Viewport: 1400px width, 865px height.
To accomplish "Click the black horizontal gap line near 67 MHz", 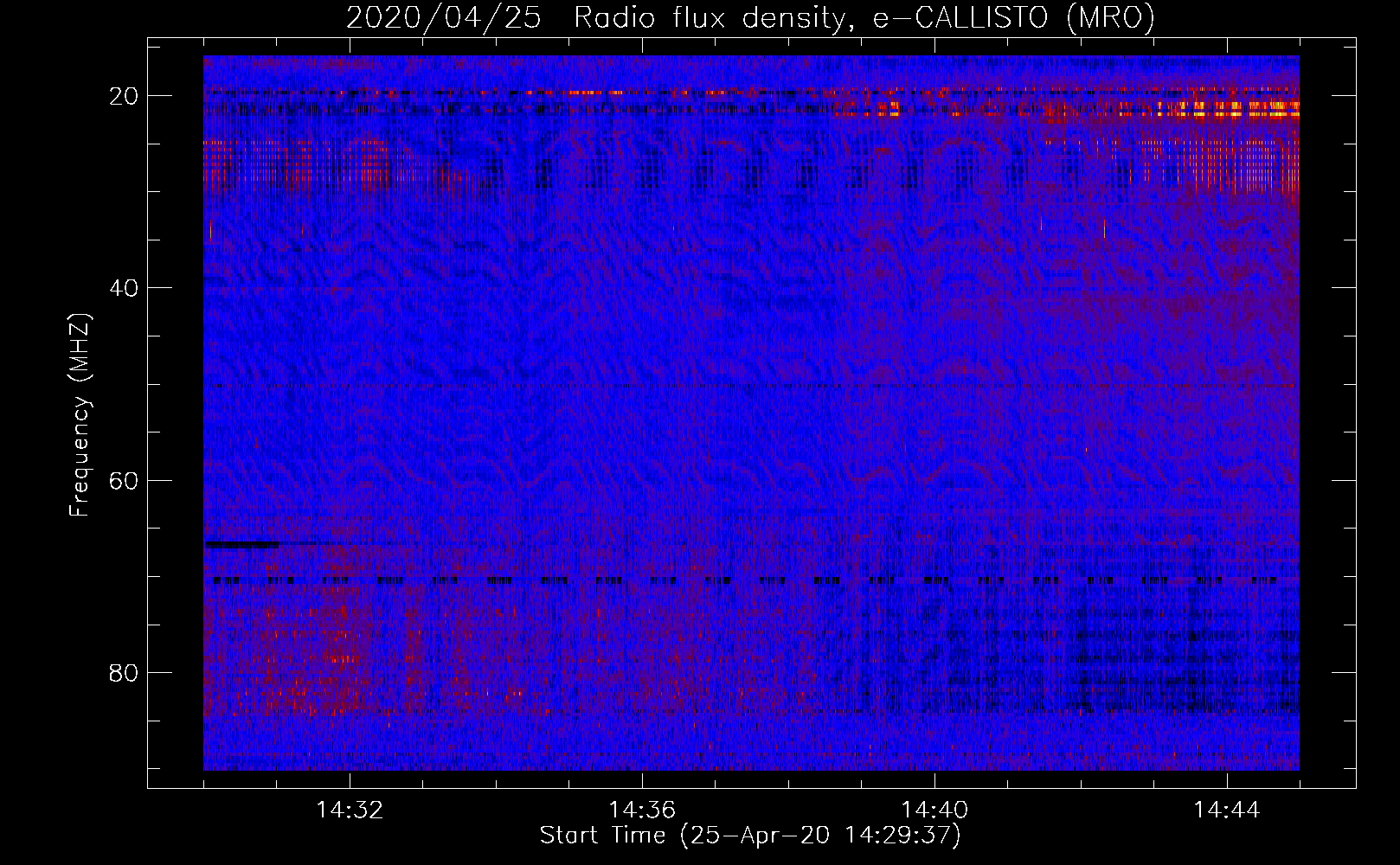I will (x=242, y=545).
